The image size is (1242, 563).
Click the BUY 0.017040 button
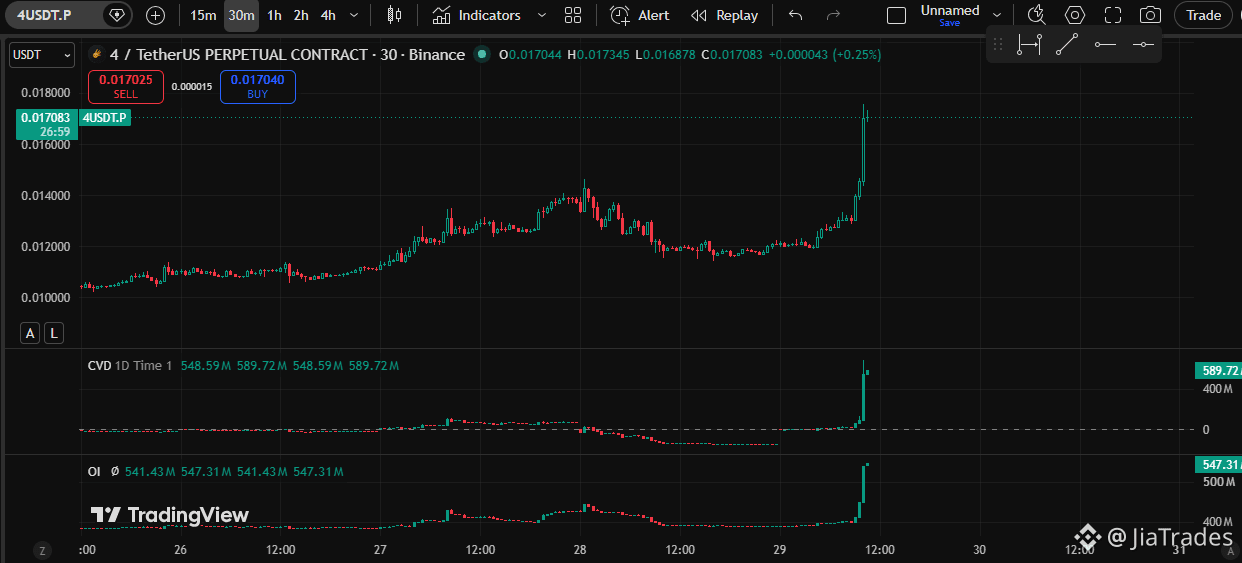click(258, 87)
